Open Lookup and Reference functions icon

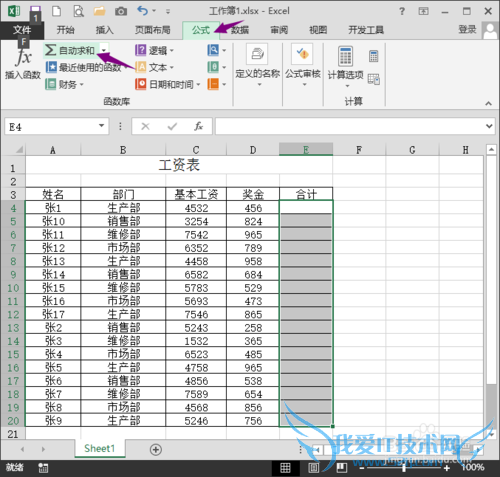pos(213,50)
